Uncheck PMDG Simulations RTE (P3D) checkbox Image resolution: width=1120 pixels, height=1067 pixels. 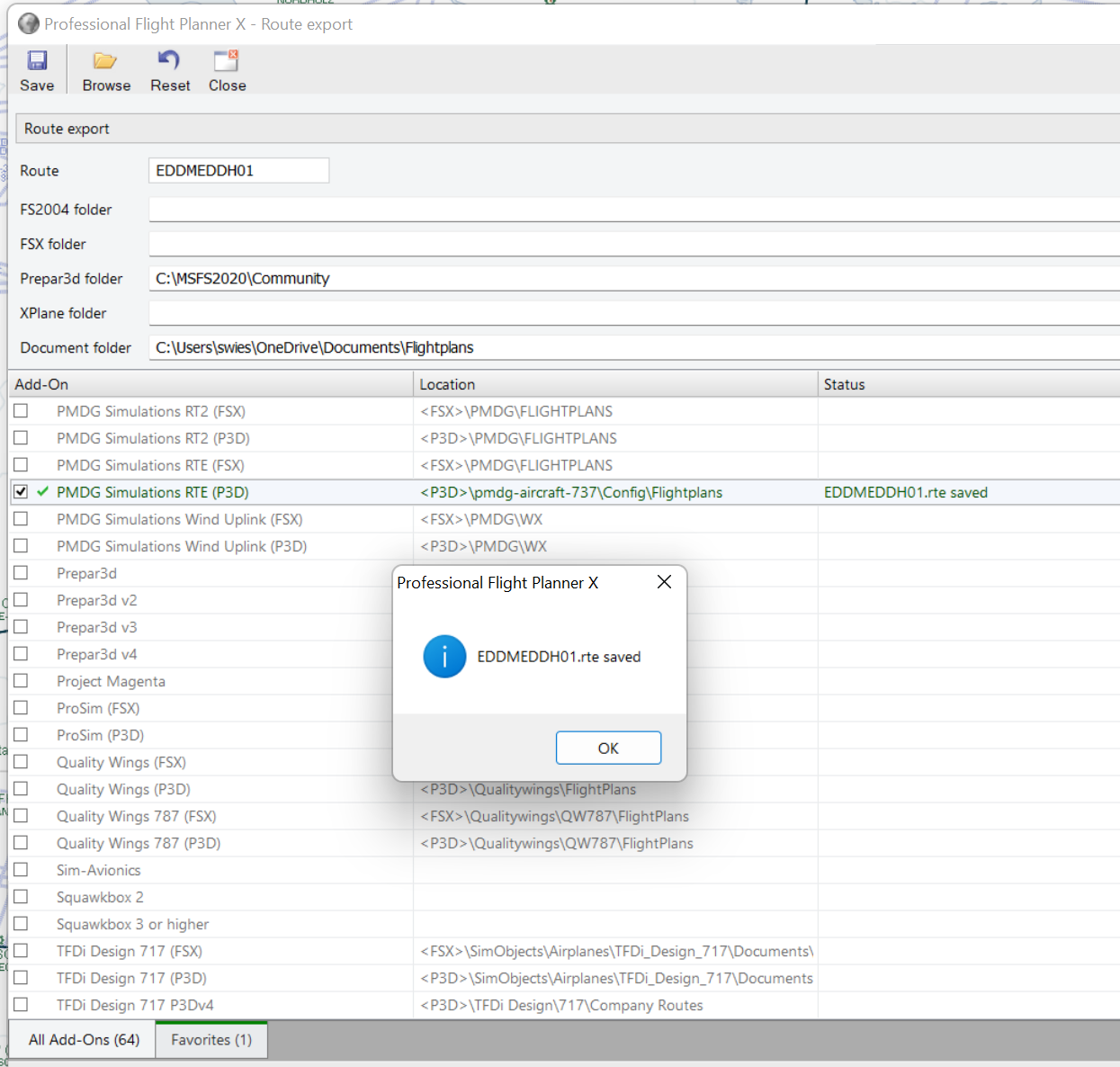[x=21, y=492]
